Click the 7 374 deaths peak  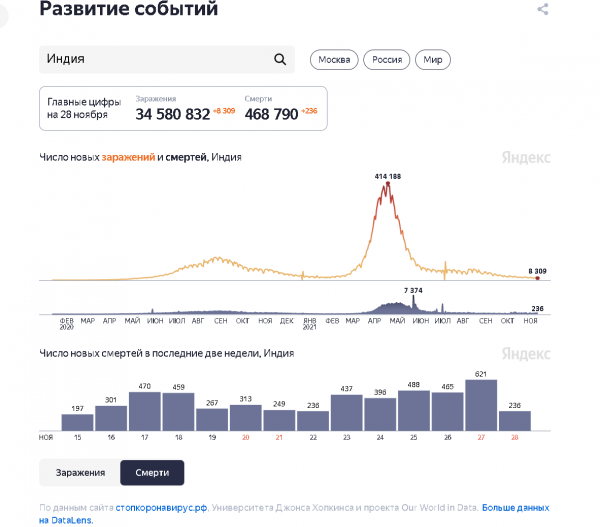(415, 298)
